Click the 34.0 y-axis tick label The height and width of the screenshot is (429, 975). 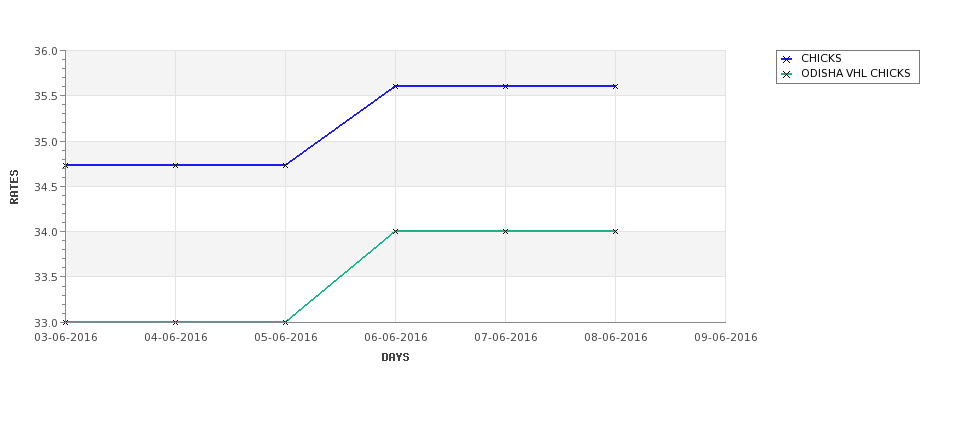click(x=46, y=232)
